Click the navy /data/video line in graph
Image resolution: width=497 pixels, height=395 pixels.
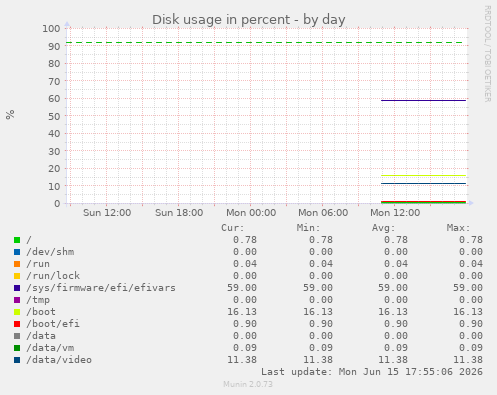(x=423, y=183)
